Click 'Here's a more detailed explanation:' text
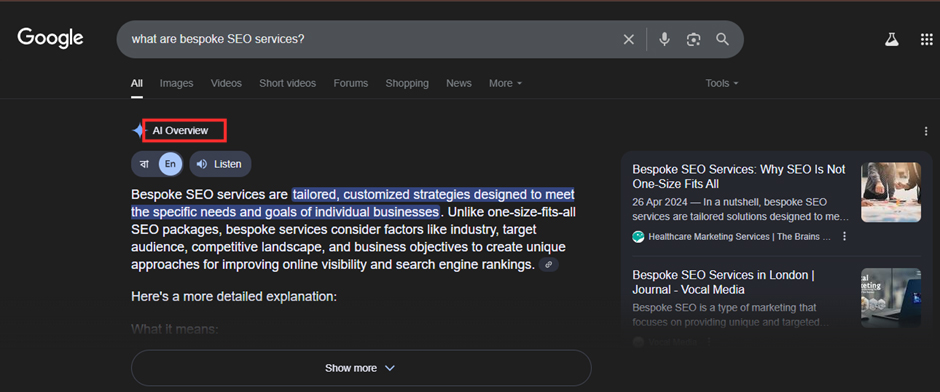 (234, 296)
